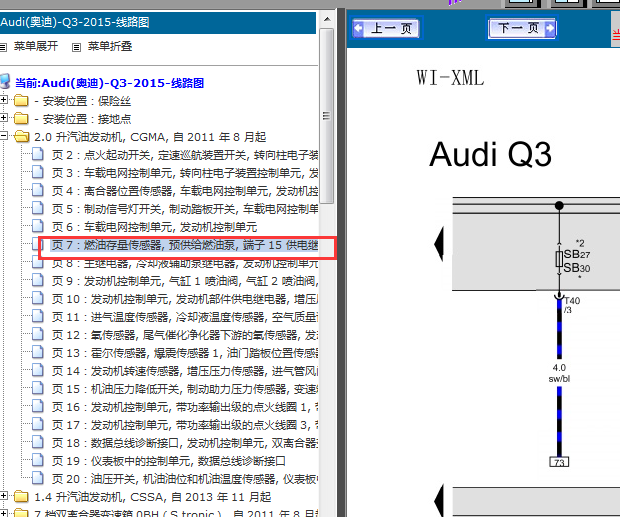Screen dimensions: 620x517
Task: Click document icon of 页 19
Action: pyautogui.click(x=38, y=460)
